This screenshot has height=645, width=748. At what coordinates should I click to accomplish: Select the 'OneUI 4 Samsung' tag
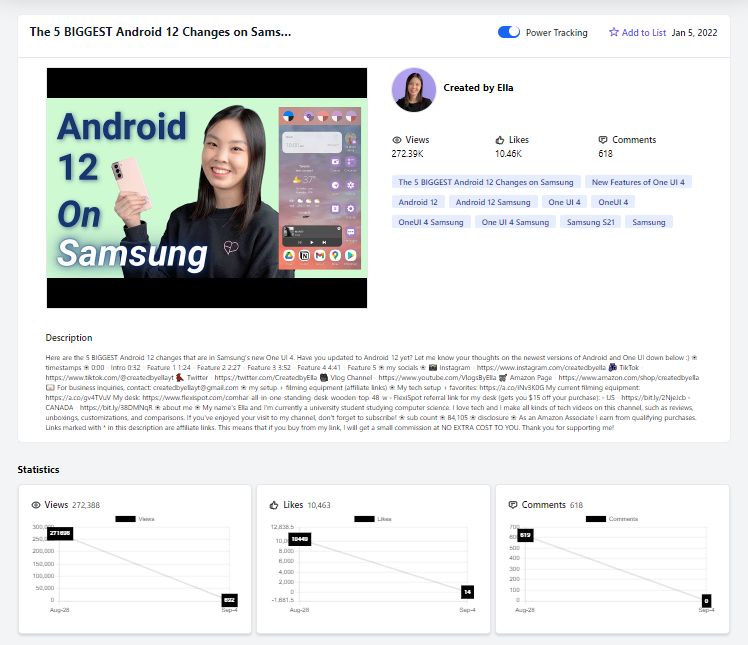coord(431,222)
